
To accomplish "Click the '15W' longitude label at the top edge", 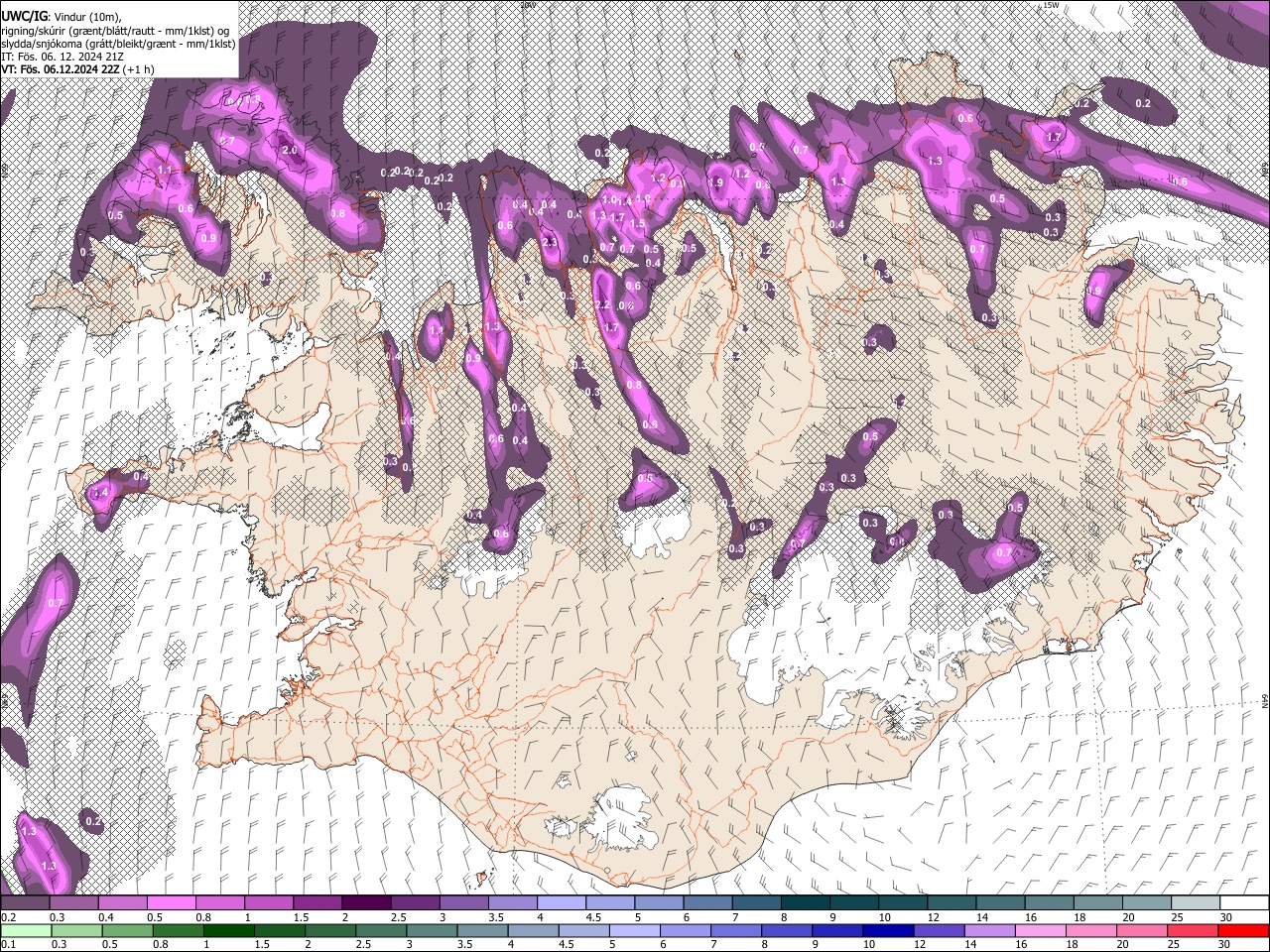I will 1051,5.
